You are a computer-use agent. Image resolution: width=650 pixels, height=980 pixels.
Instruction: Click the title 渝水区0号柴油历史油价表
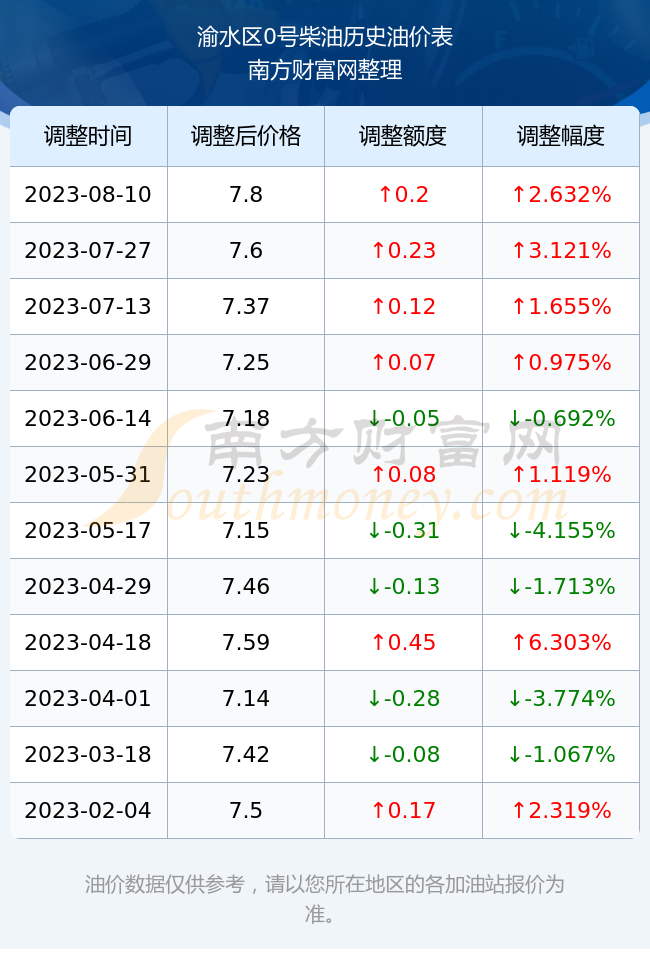coord(325,37)
